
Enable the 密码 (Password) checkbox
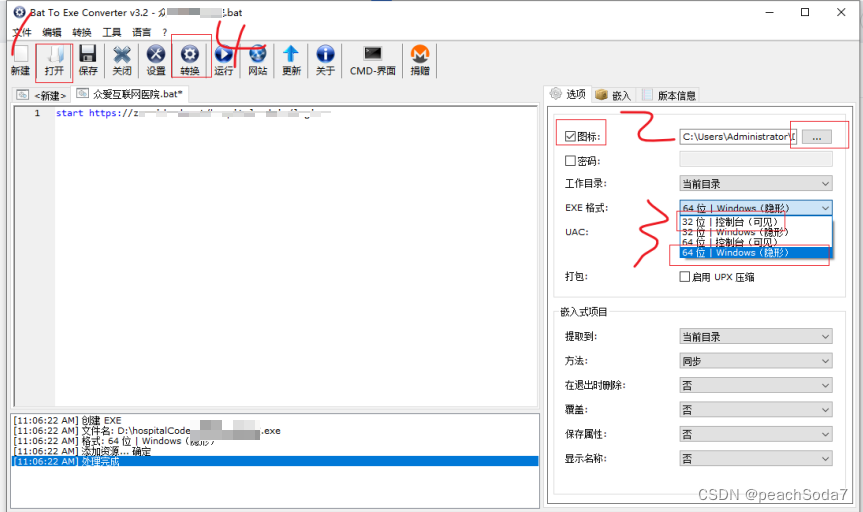pos(570,161)
